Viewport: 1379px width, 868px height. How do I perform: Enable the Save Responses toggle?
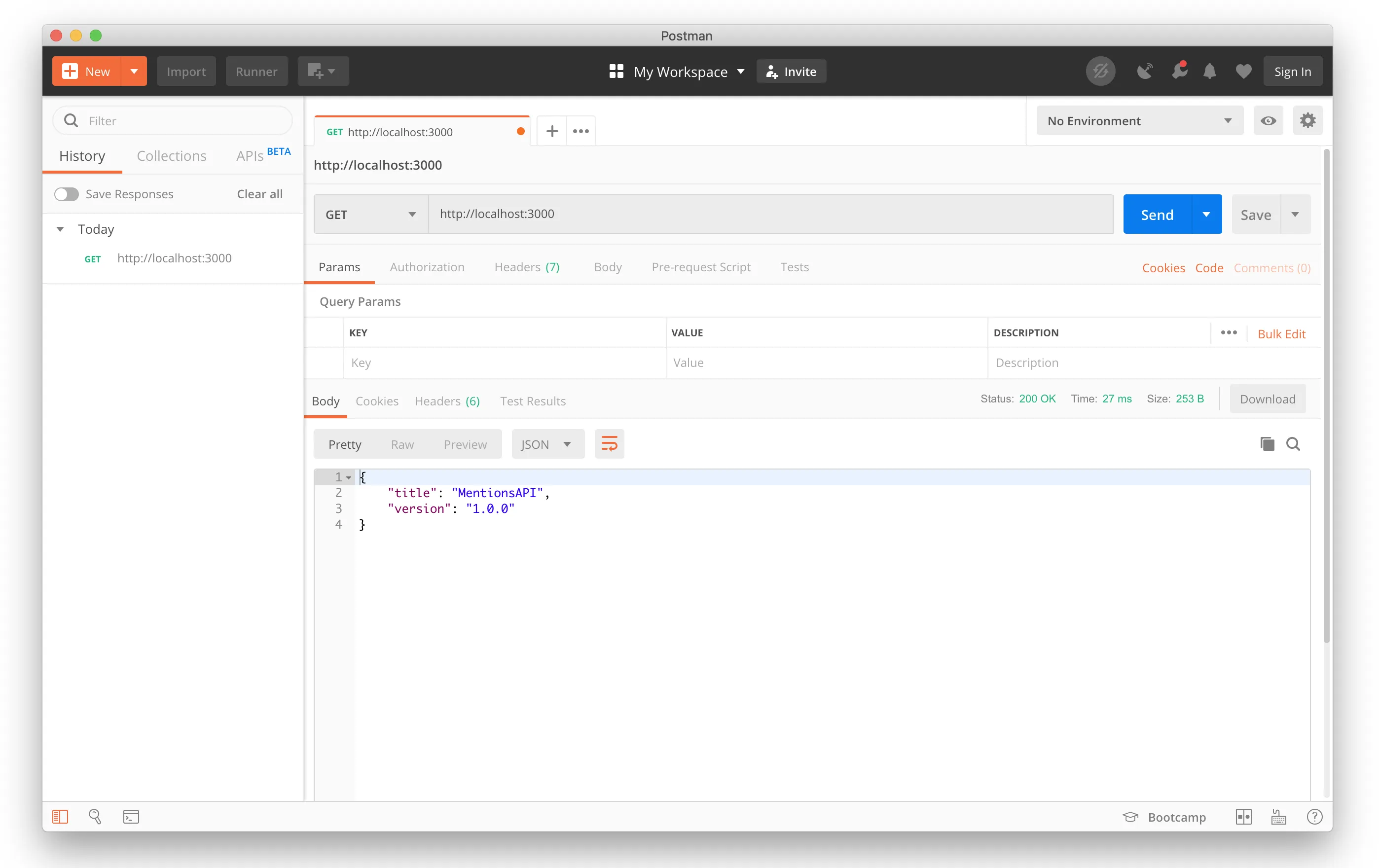coord(66,194)
